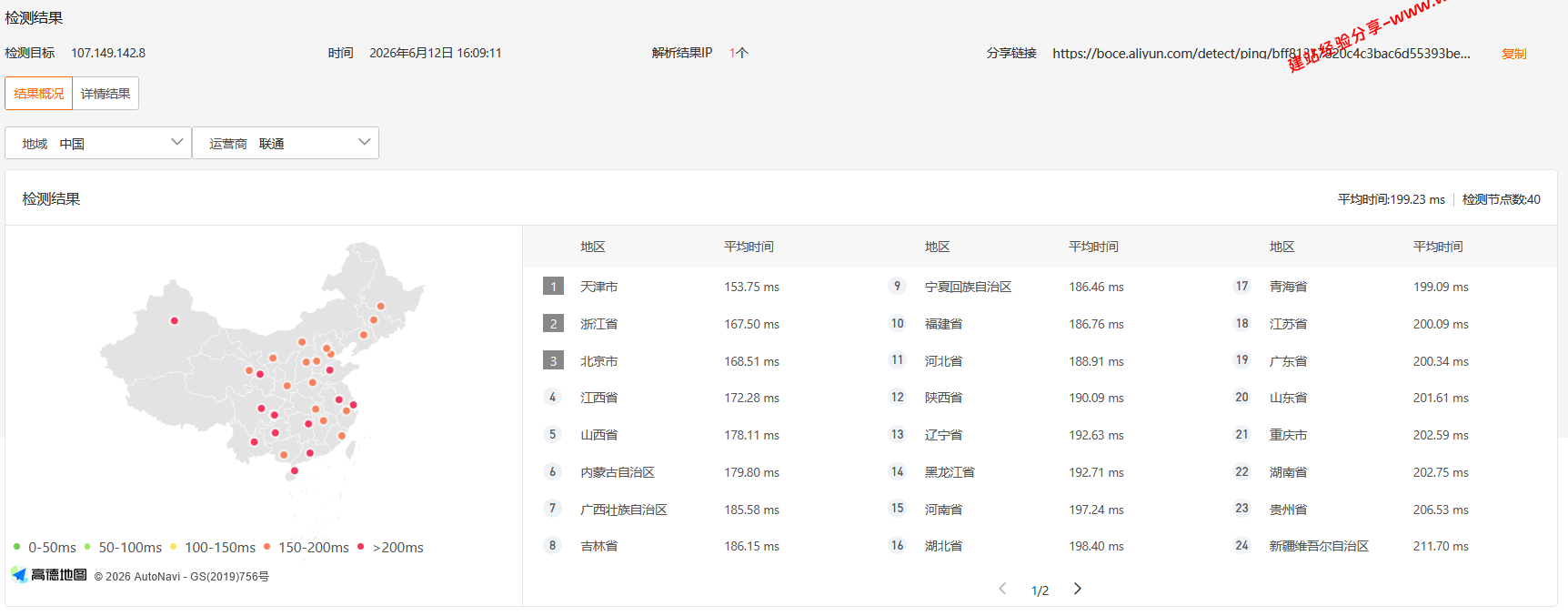1568x616 pixels.
Task: Click the 1个 resolved IP count
Action: [x=739, y=53]
